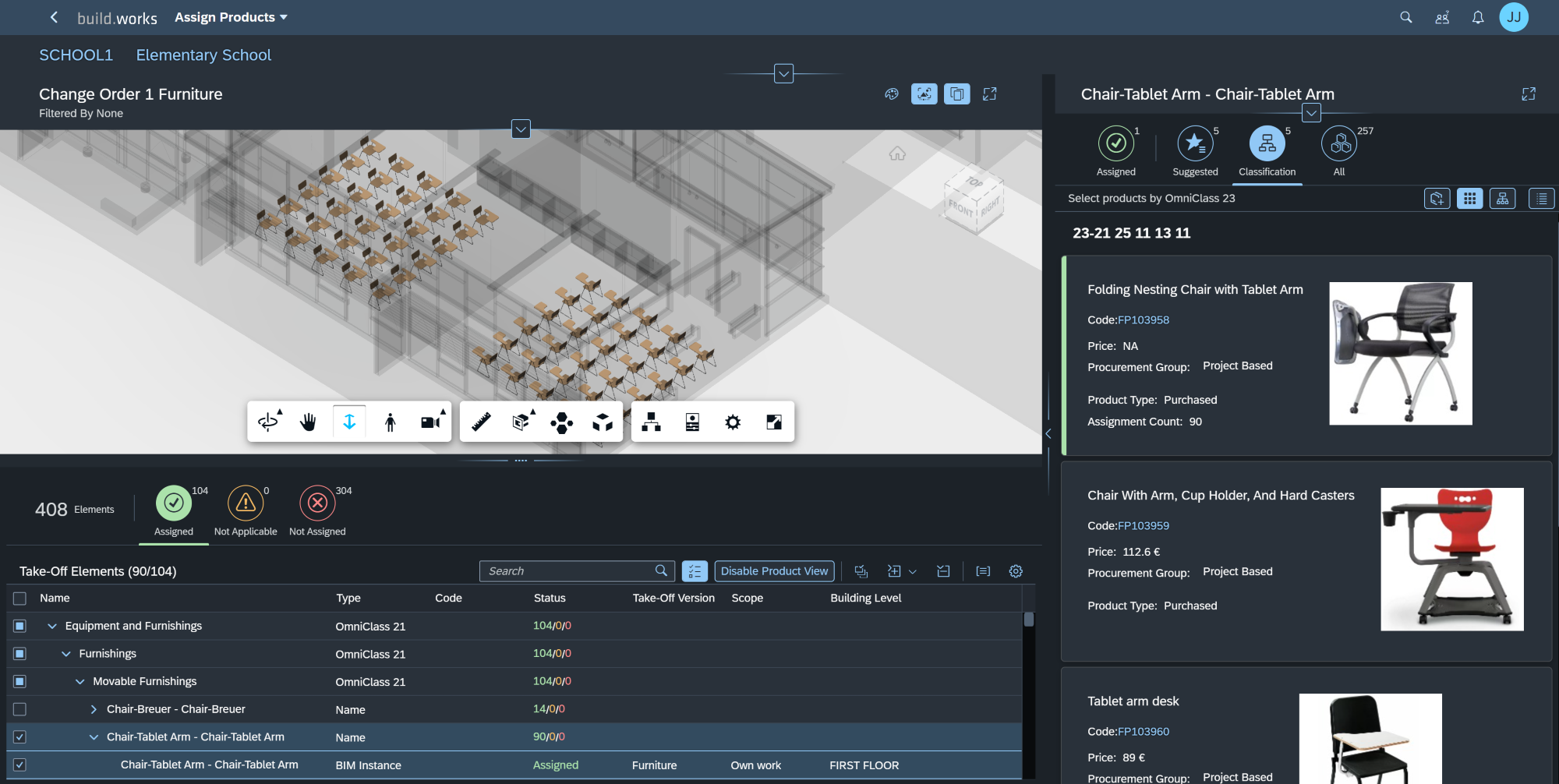Click the Home view icon in 3D viewer
This screenshot has width=1559, height=784.
pos(897,154)
